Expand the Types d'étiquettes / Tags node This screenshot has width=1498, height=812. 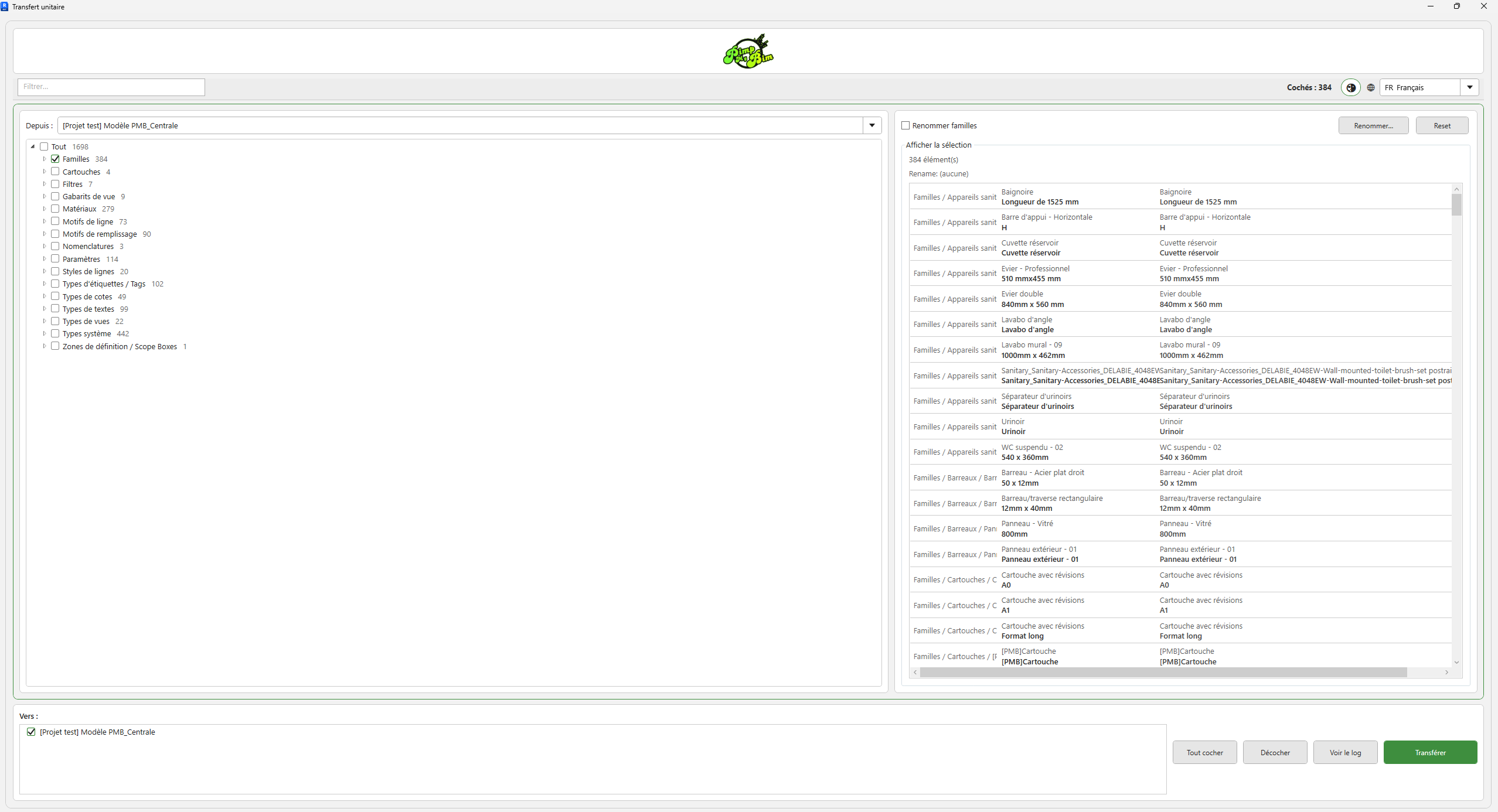44,284
